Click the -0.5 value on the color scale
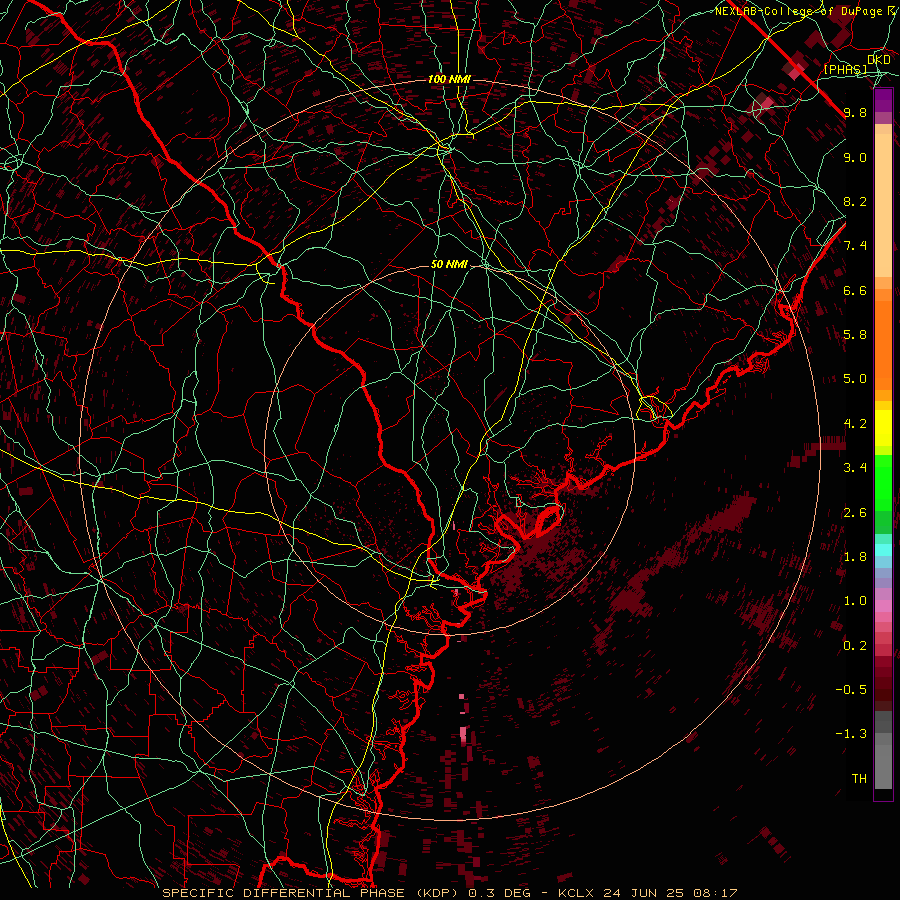Viewport: 900px width, 900px height. pyautogui.click(x=851, y=690)
